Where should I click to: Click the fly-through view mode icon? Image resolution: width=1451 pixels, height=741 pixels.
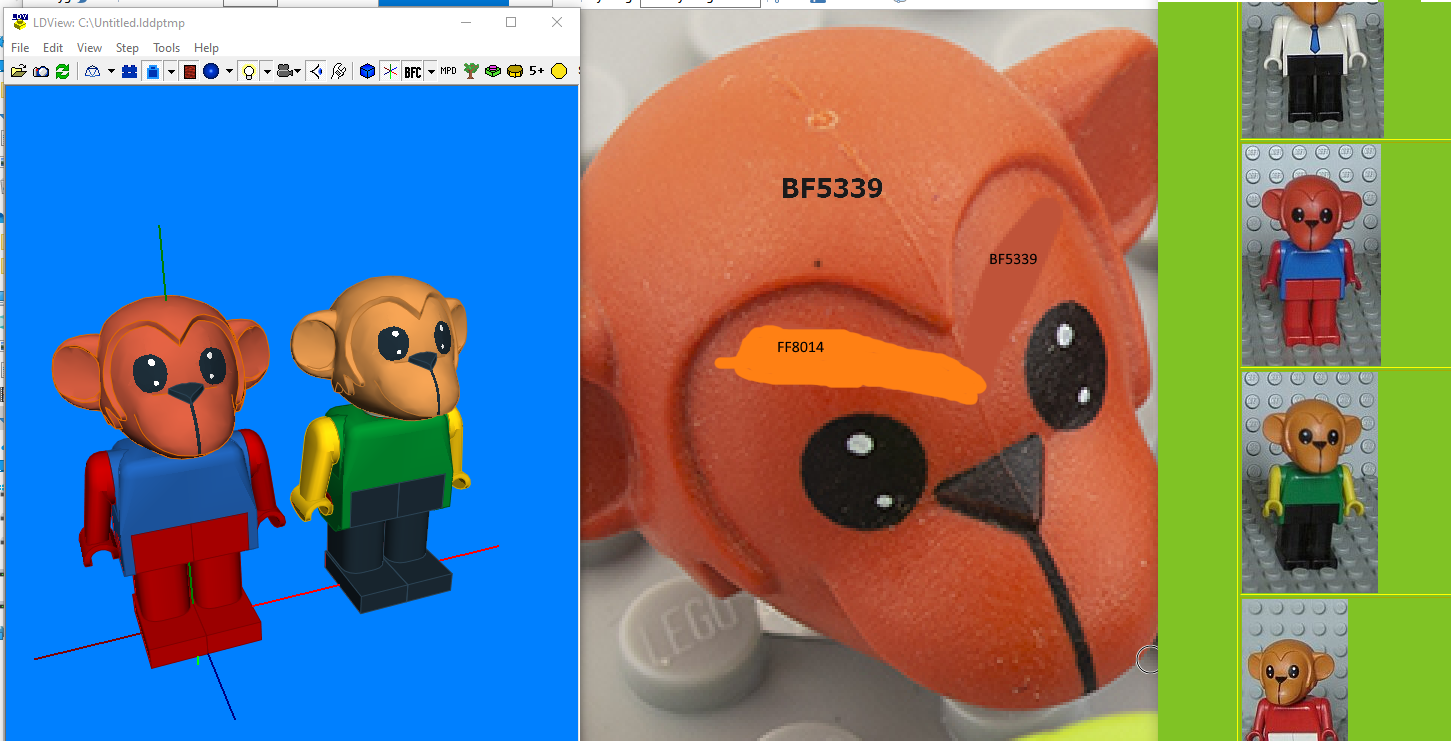[316, 71]
